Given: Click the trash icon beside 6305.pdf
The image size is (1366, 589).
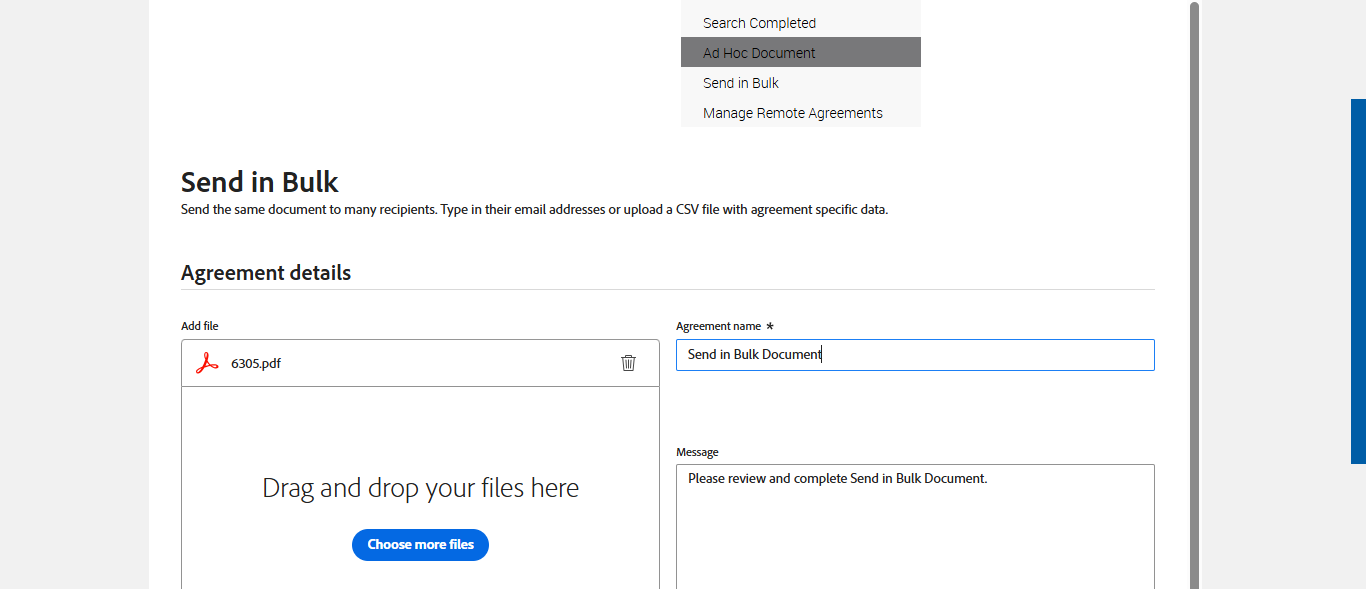Looking at the screenshot, I should (628, 363).
